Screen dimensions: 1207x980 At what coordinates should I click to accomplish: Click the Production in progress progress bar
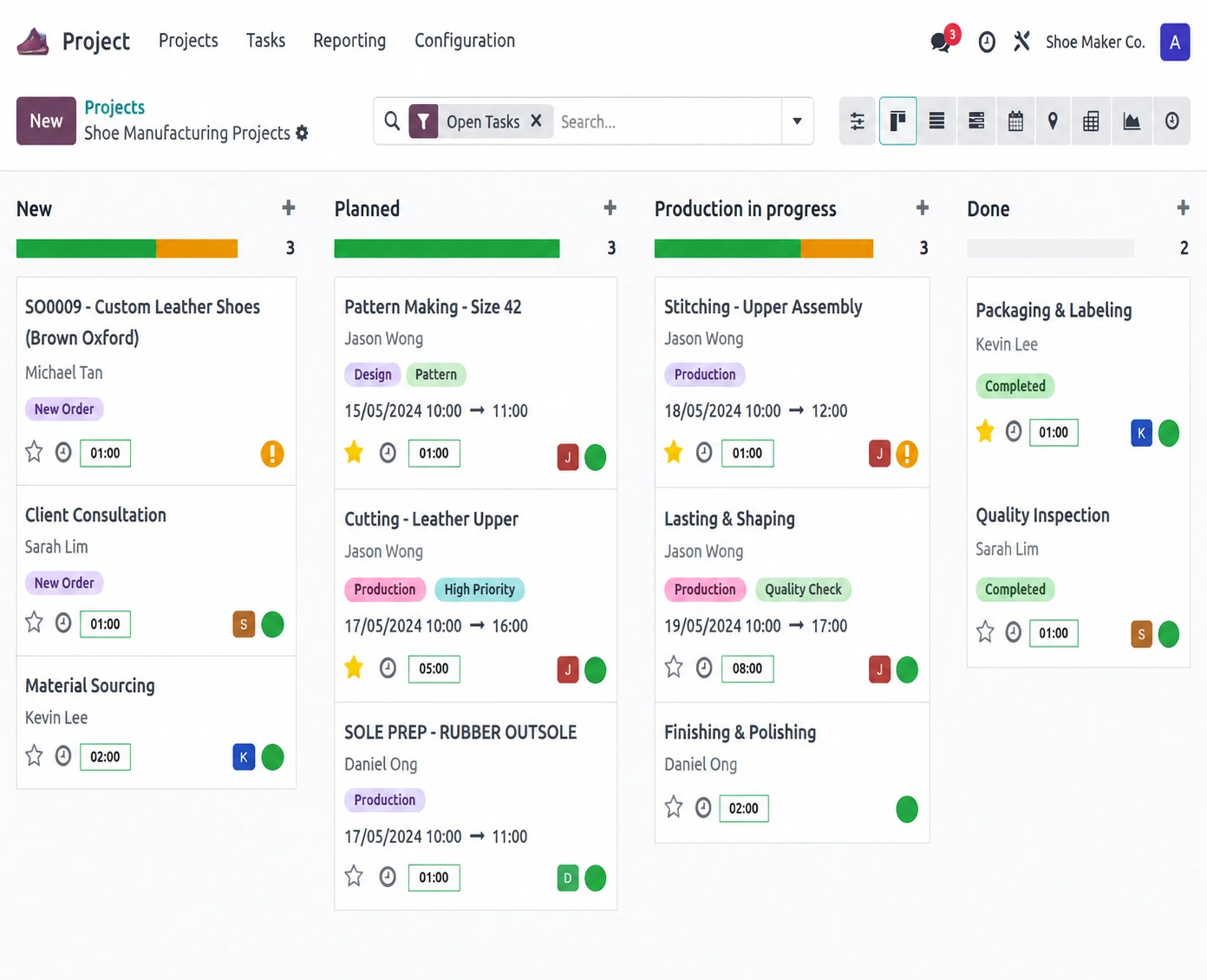click(763, 249)
